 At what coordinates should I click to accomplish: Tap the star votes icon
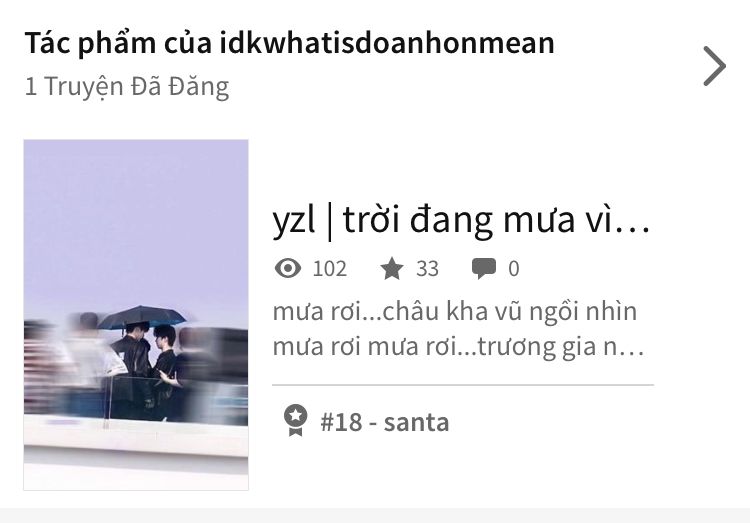point(392,268)
